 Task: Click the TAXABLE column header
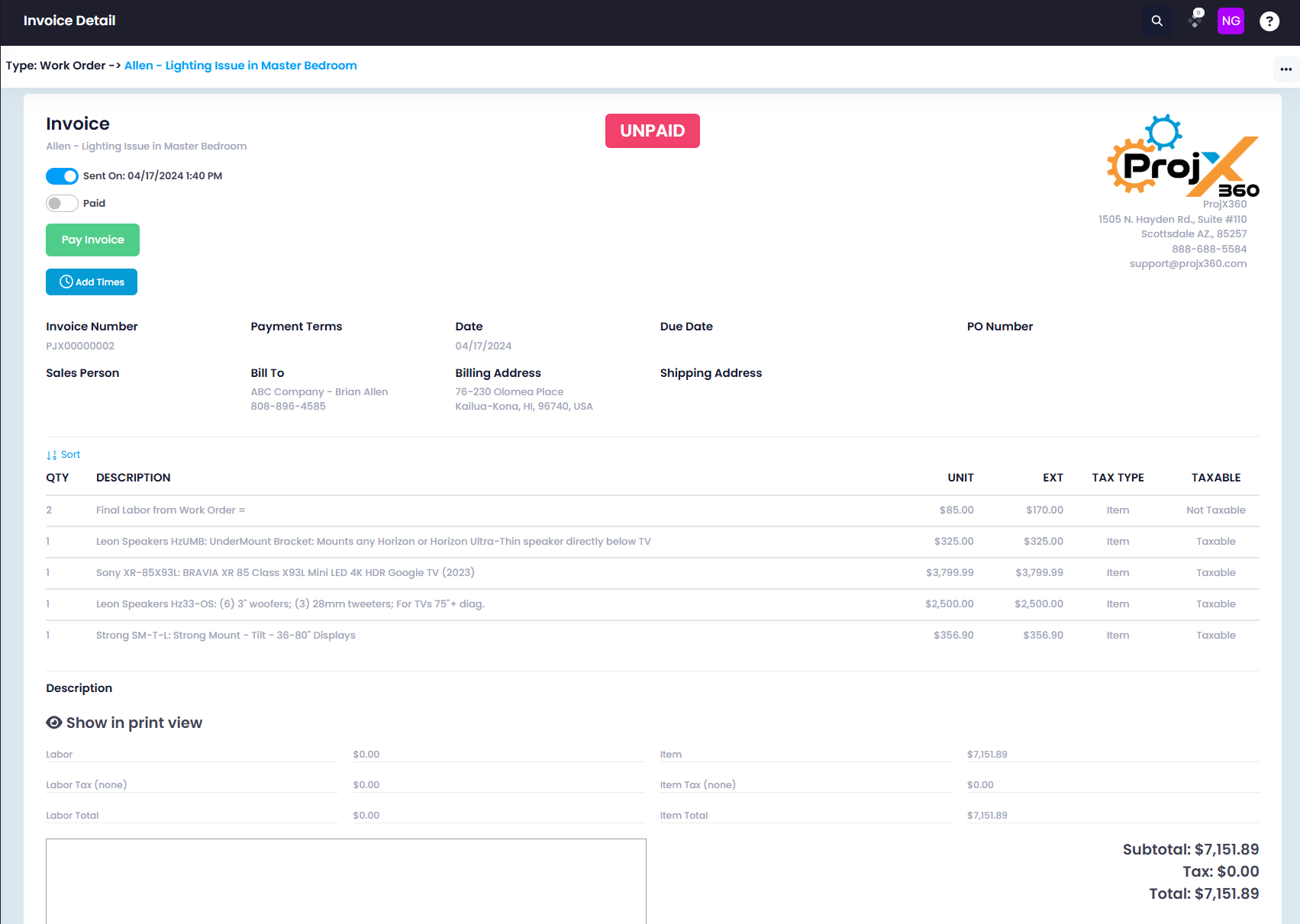click(1215, 478)
